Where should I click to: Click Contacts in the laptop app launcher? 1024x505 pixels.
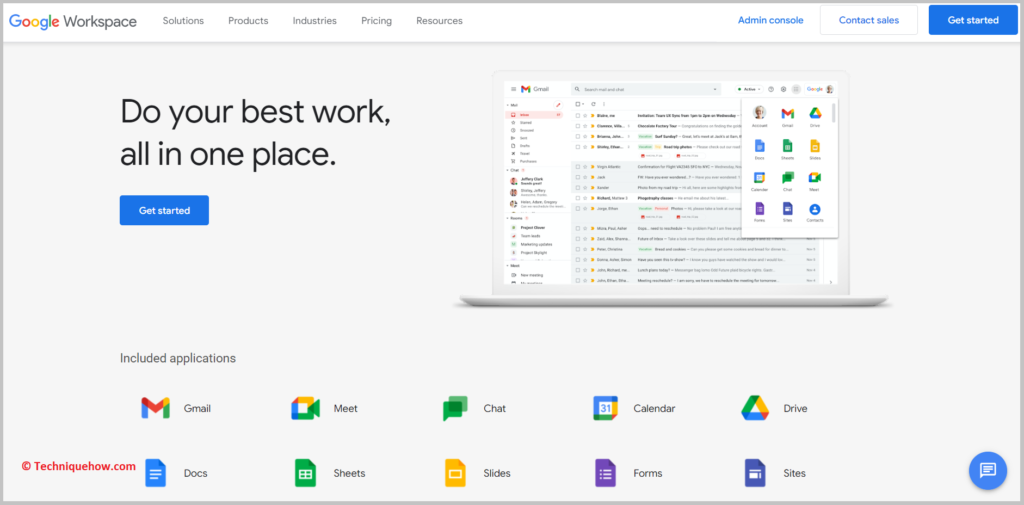[x=814, y=209]
